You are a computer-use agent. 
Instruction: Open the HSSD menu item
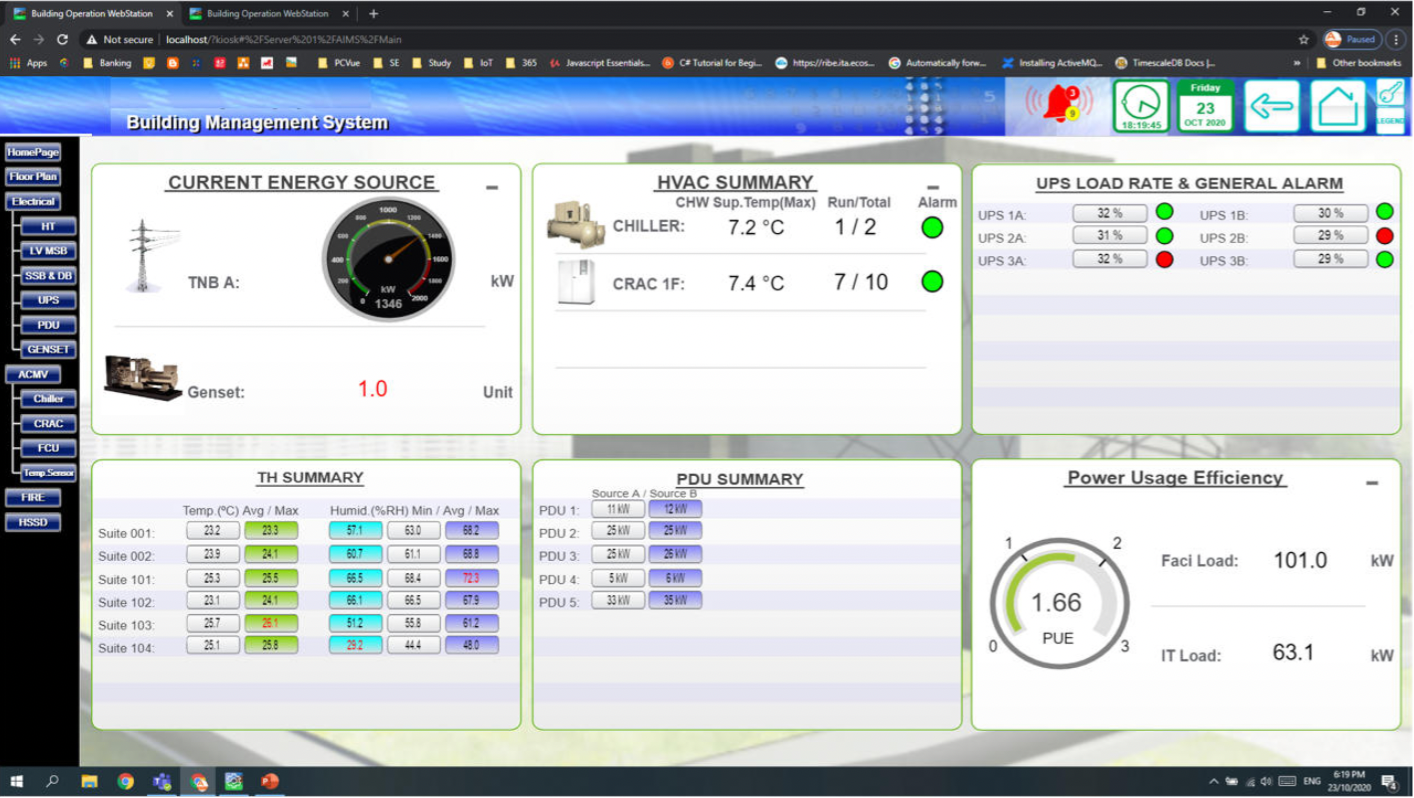click(33, 522)
